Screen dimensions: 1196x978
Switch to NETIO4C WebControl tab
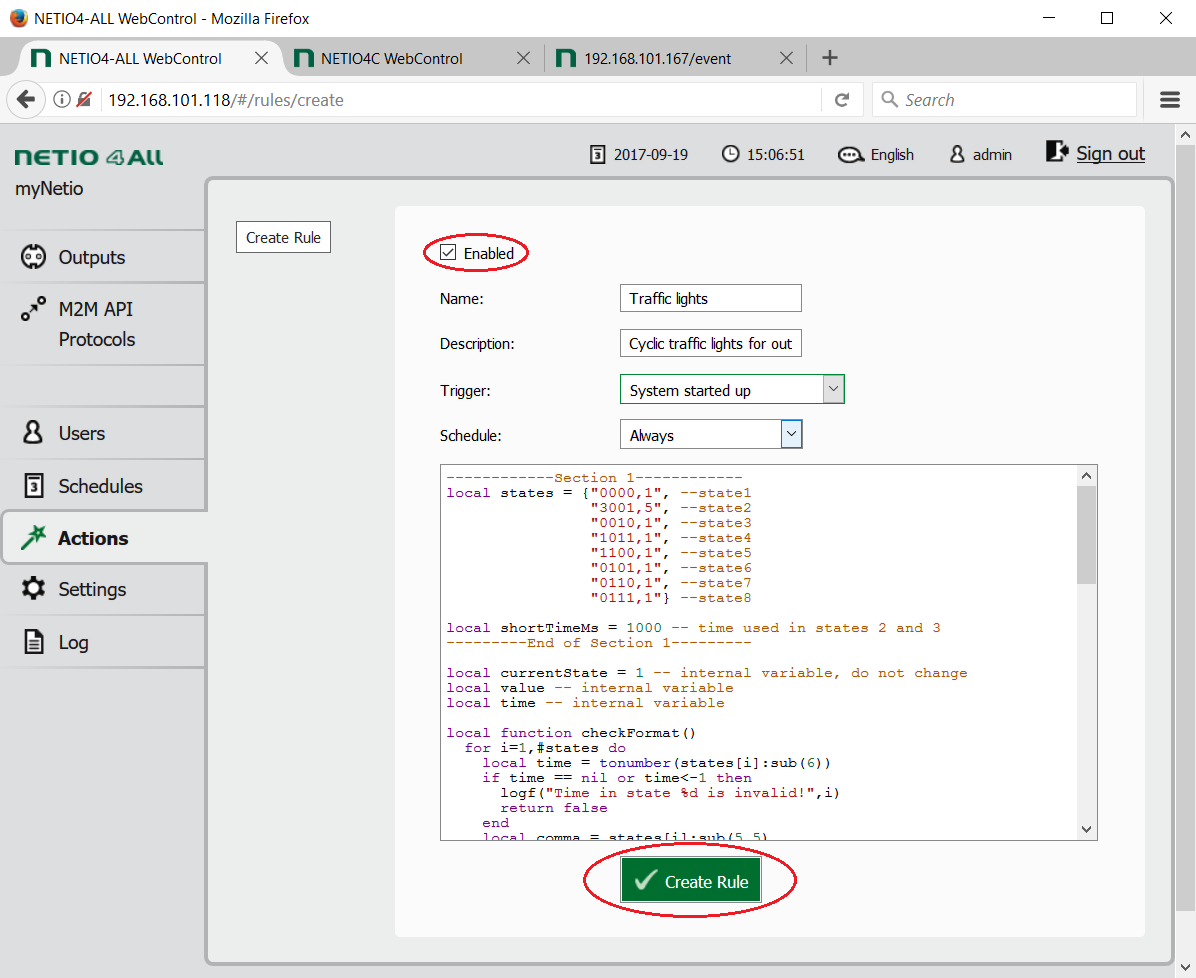pyautogui.click(x=391, y=58)
